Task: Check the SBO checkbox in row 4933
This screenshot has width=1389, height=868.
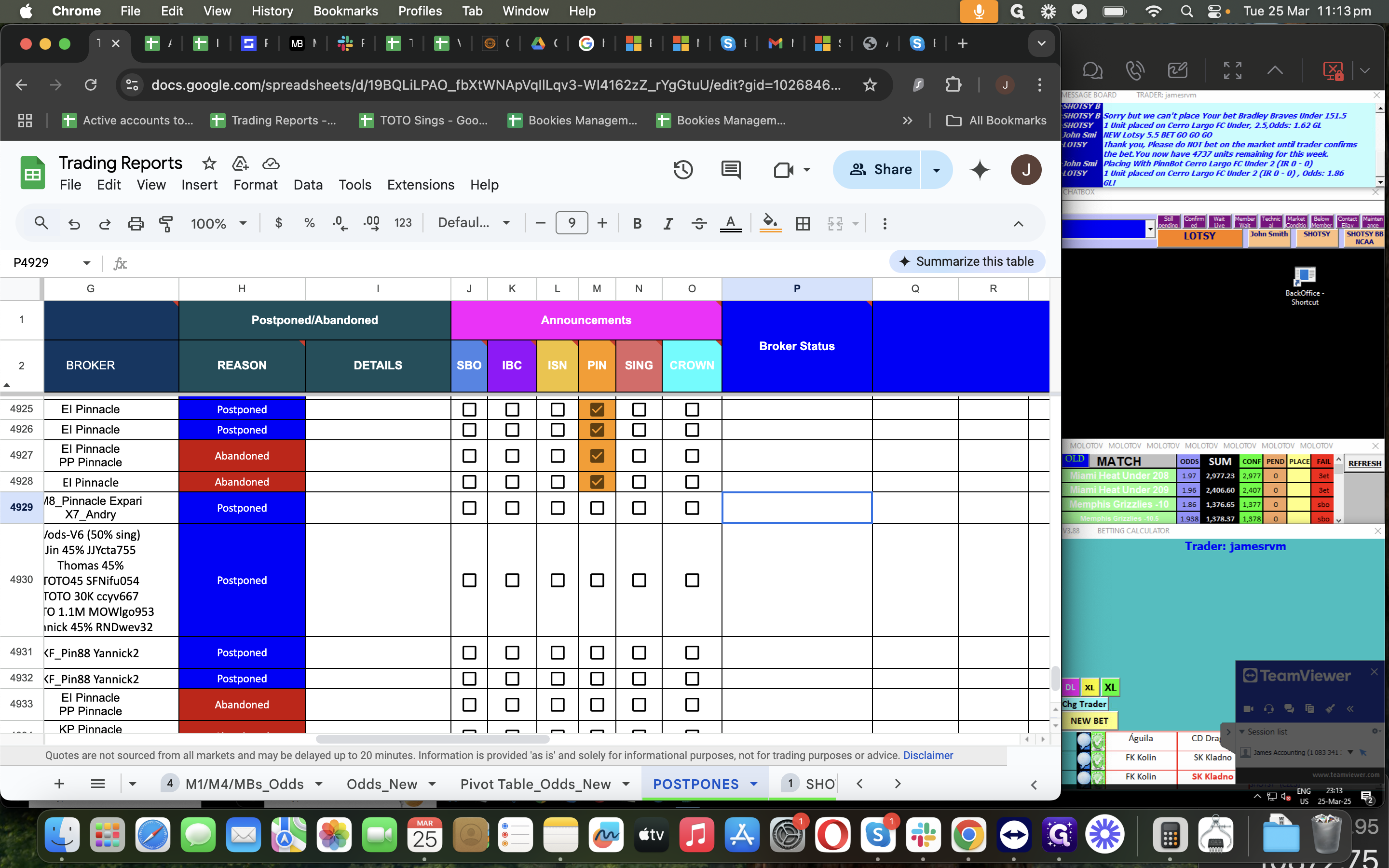Action: tap(469, 705)
